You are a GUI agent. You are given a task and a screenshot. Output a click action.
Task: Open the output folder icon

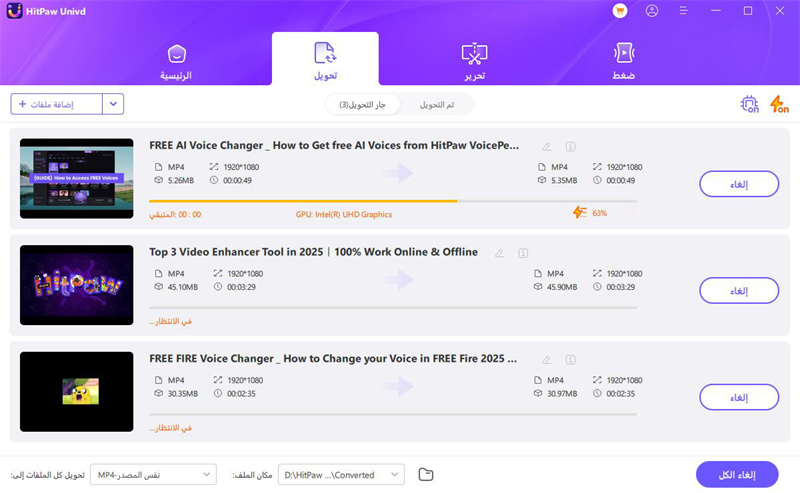426,474
